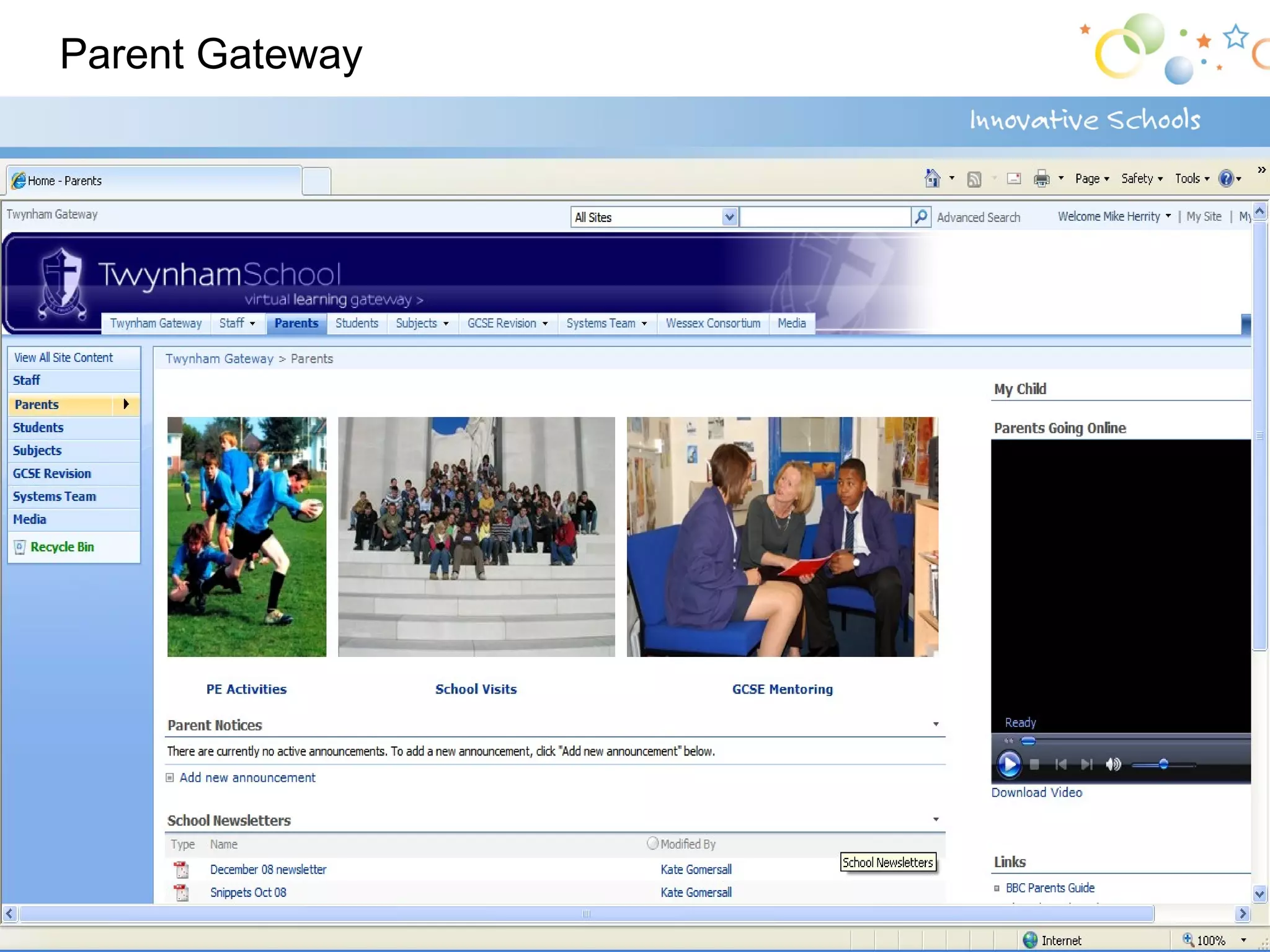Play the Parents Going Online video
1270x952 pixels.
click(x=1009, y=764)
